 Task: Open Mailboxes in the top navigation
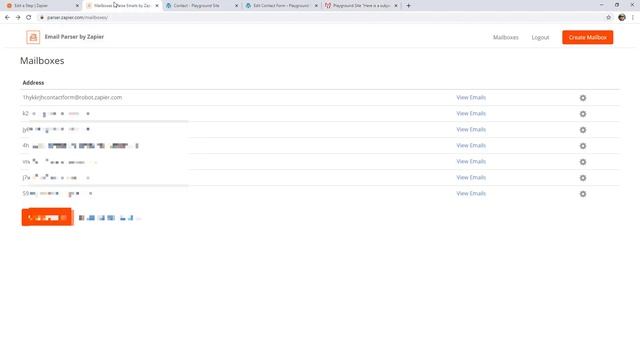point(506,37)
